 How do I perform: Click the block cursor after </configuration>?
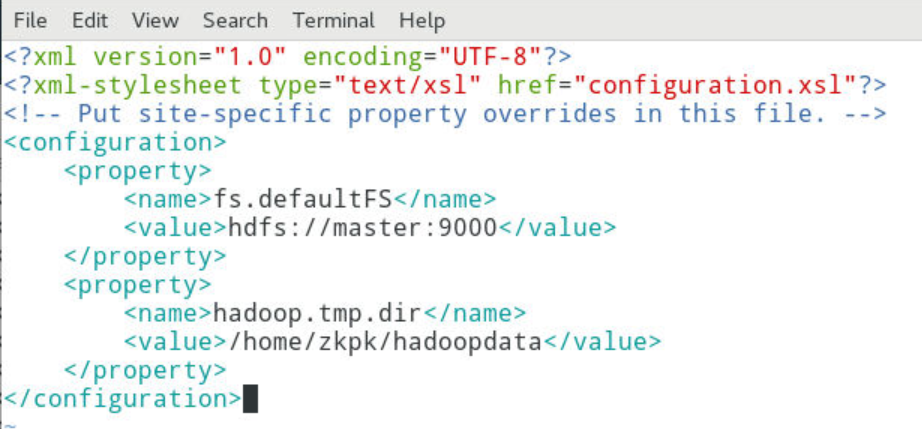250,398
